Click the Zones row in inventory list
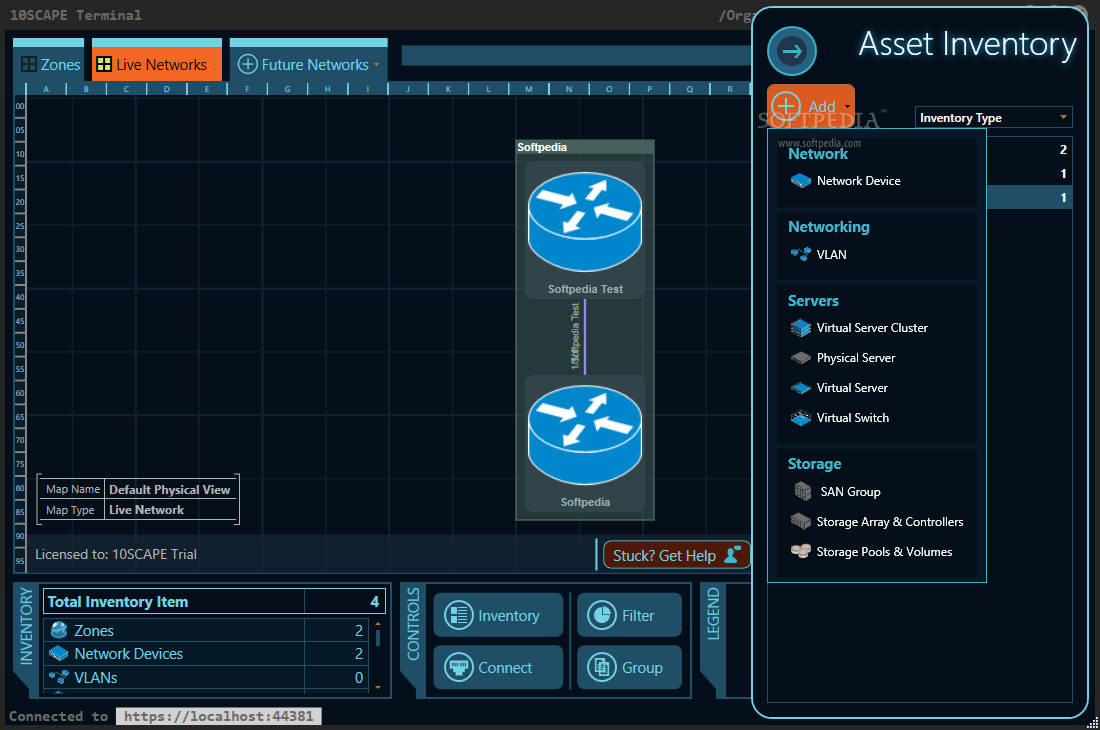Image resolution: width=1100 pixels, height=730 pixels. point(206,630)
